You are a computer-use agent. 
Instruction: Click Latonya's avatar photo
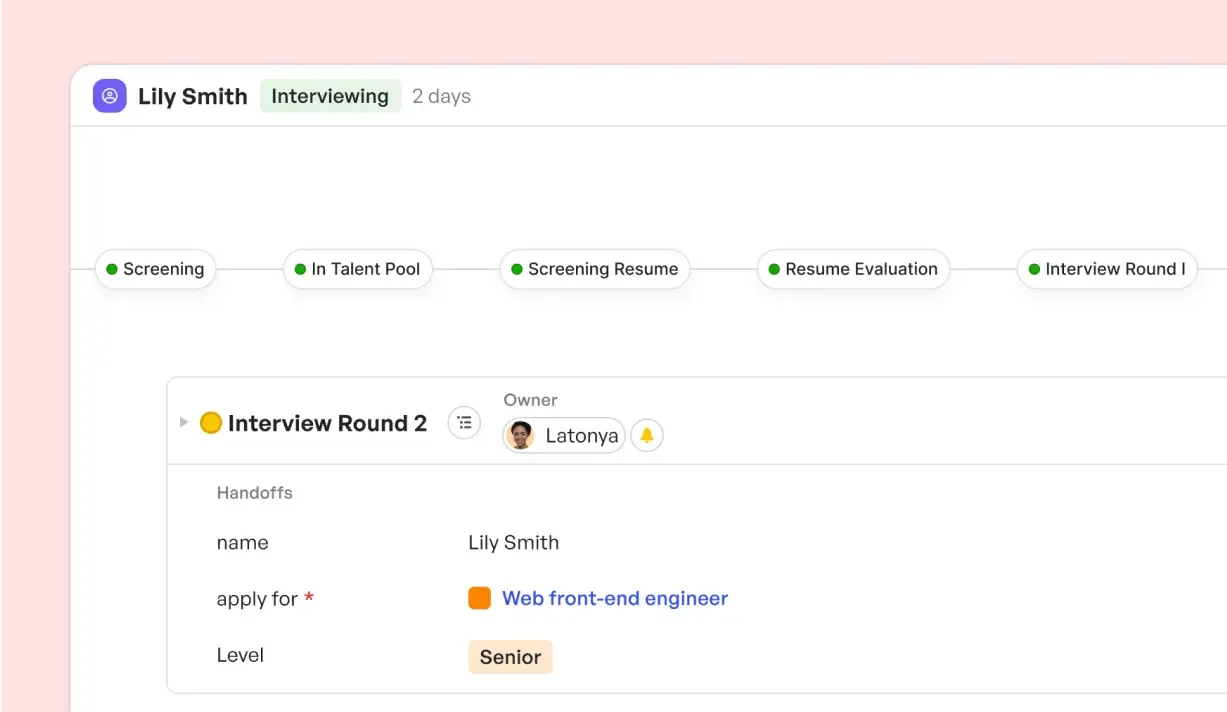click(521, 436)
